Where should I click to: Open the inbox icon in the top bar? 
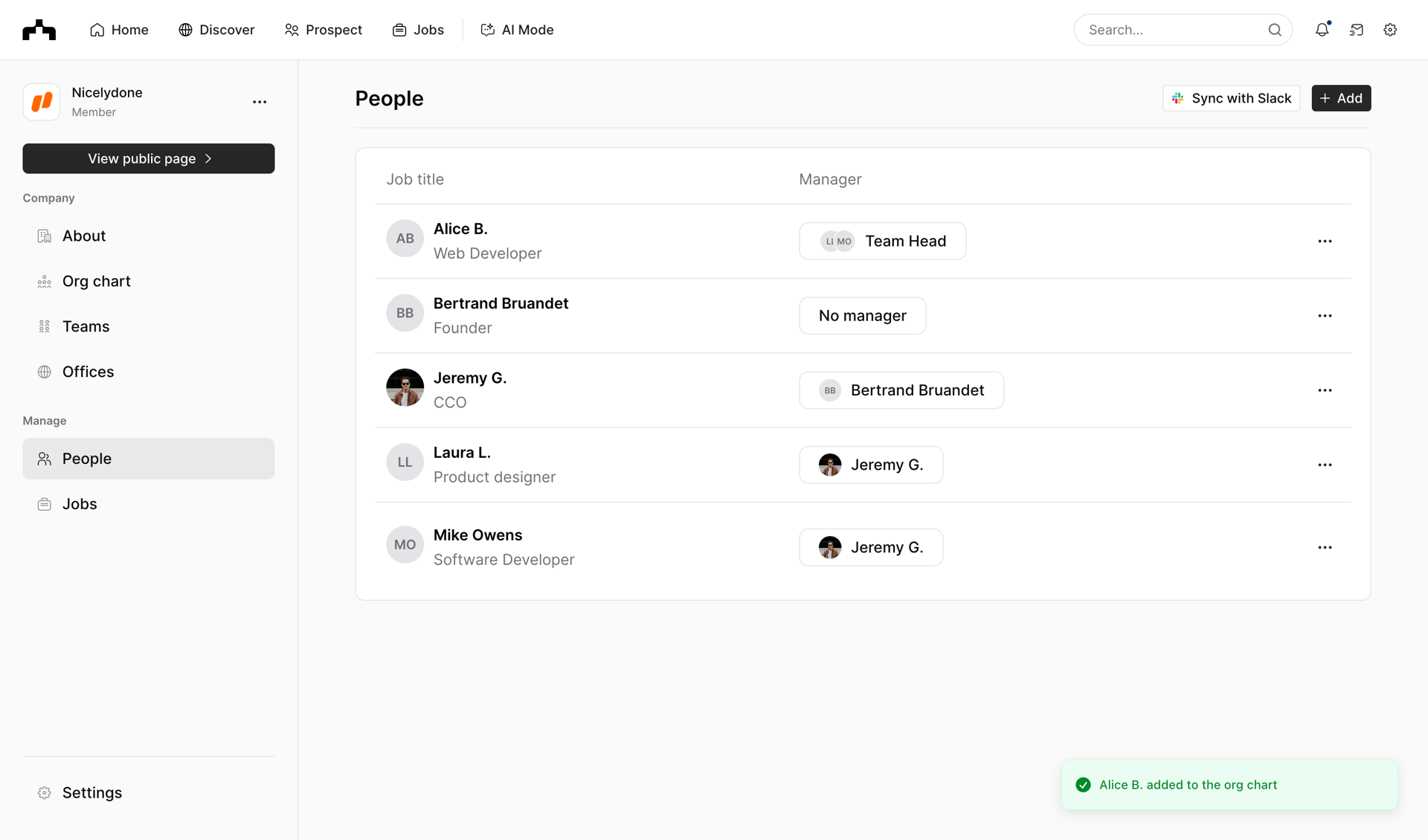[1356, 30]
